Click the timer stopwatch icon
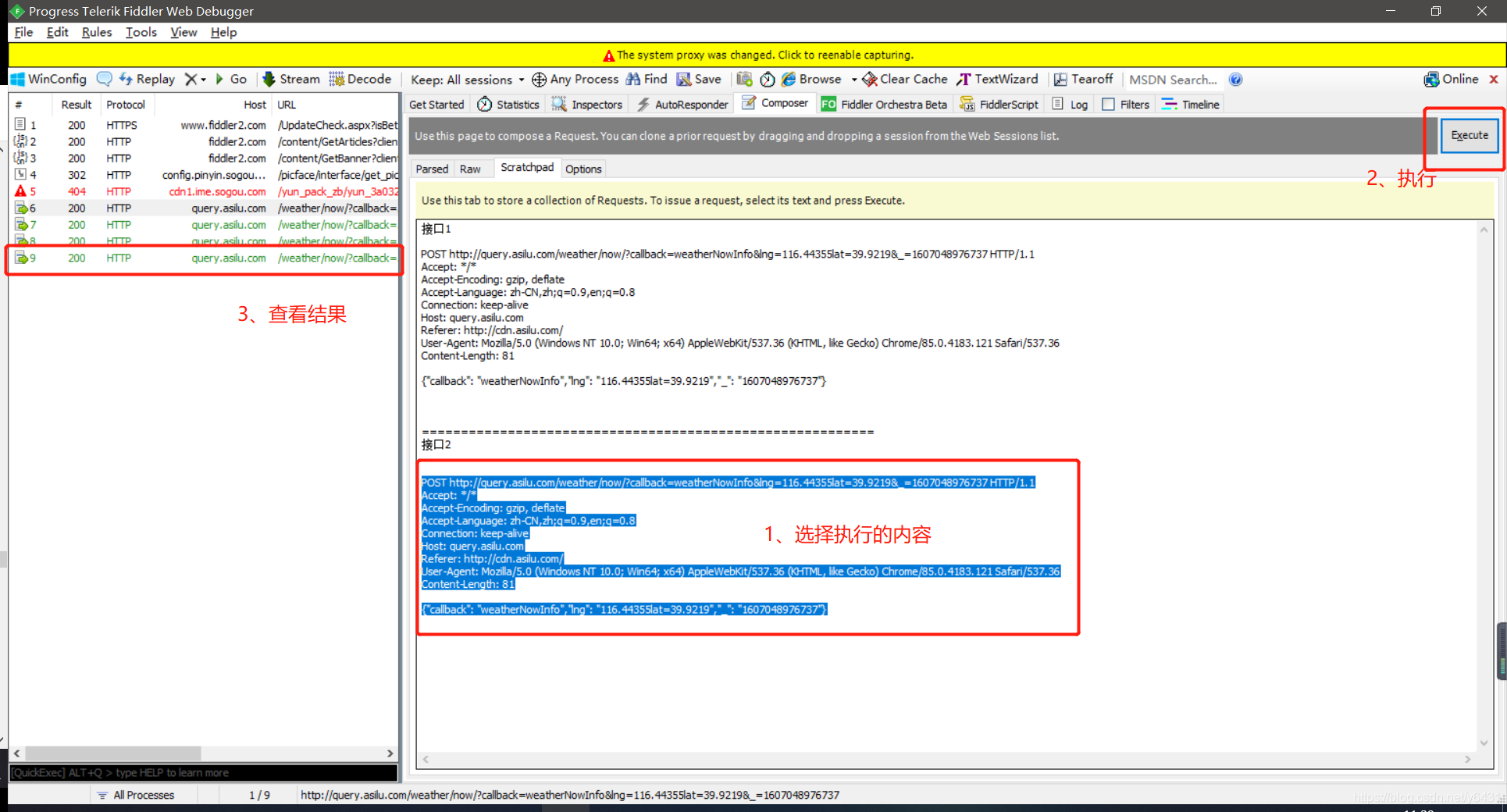1507x812 pixels. tap(768, 79)
